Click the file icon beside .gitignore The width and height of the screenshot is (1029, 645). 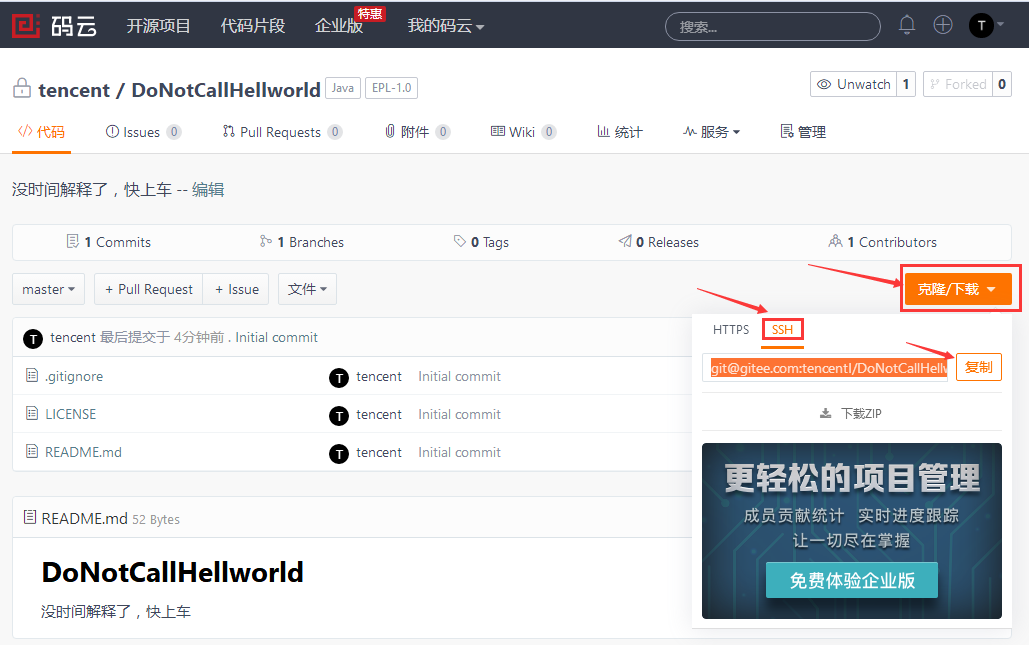pyautogui.click(x=32, y=375)
